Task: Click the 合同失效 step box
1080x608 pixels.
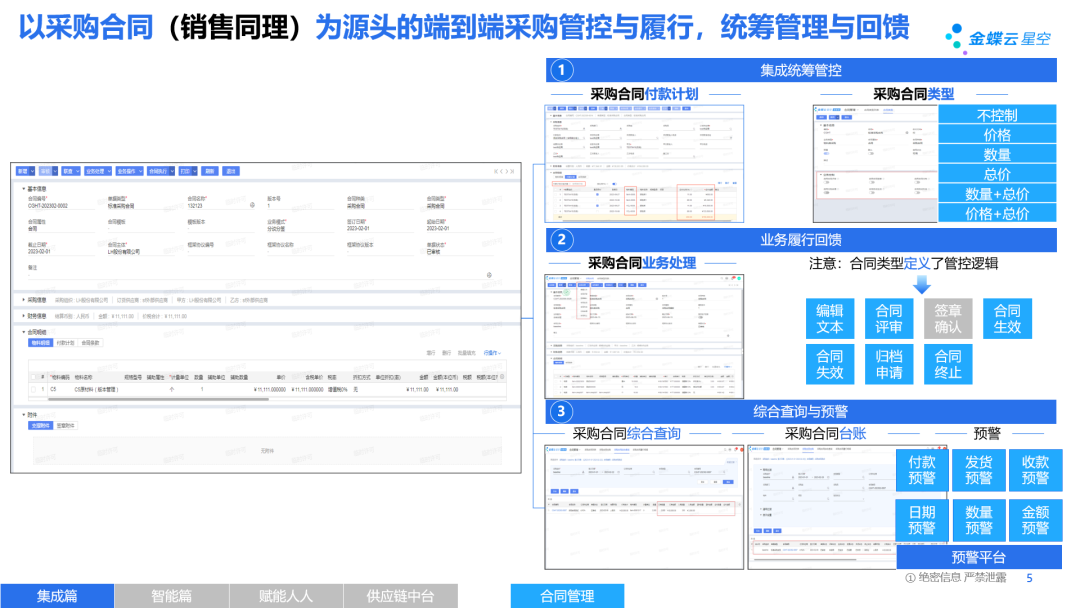Action: pyautogui.click(x=830, y=364)
